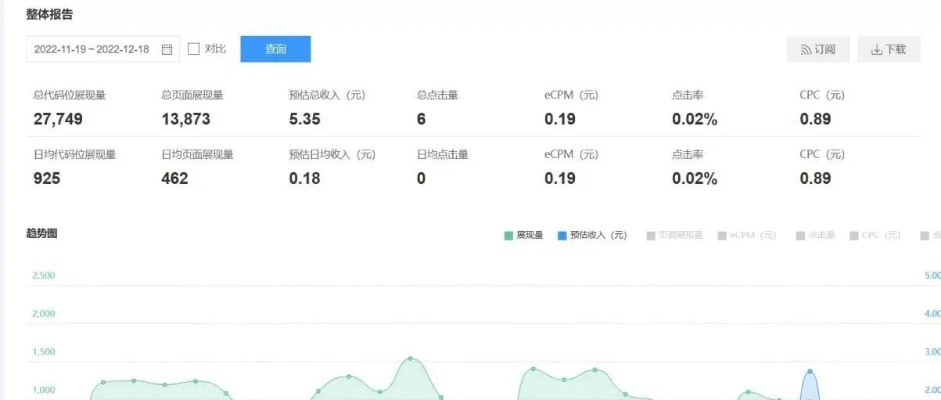Click the 日均点击量 value 0
941x400 pixels.
[x=421, y=179]
